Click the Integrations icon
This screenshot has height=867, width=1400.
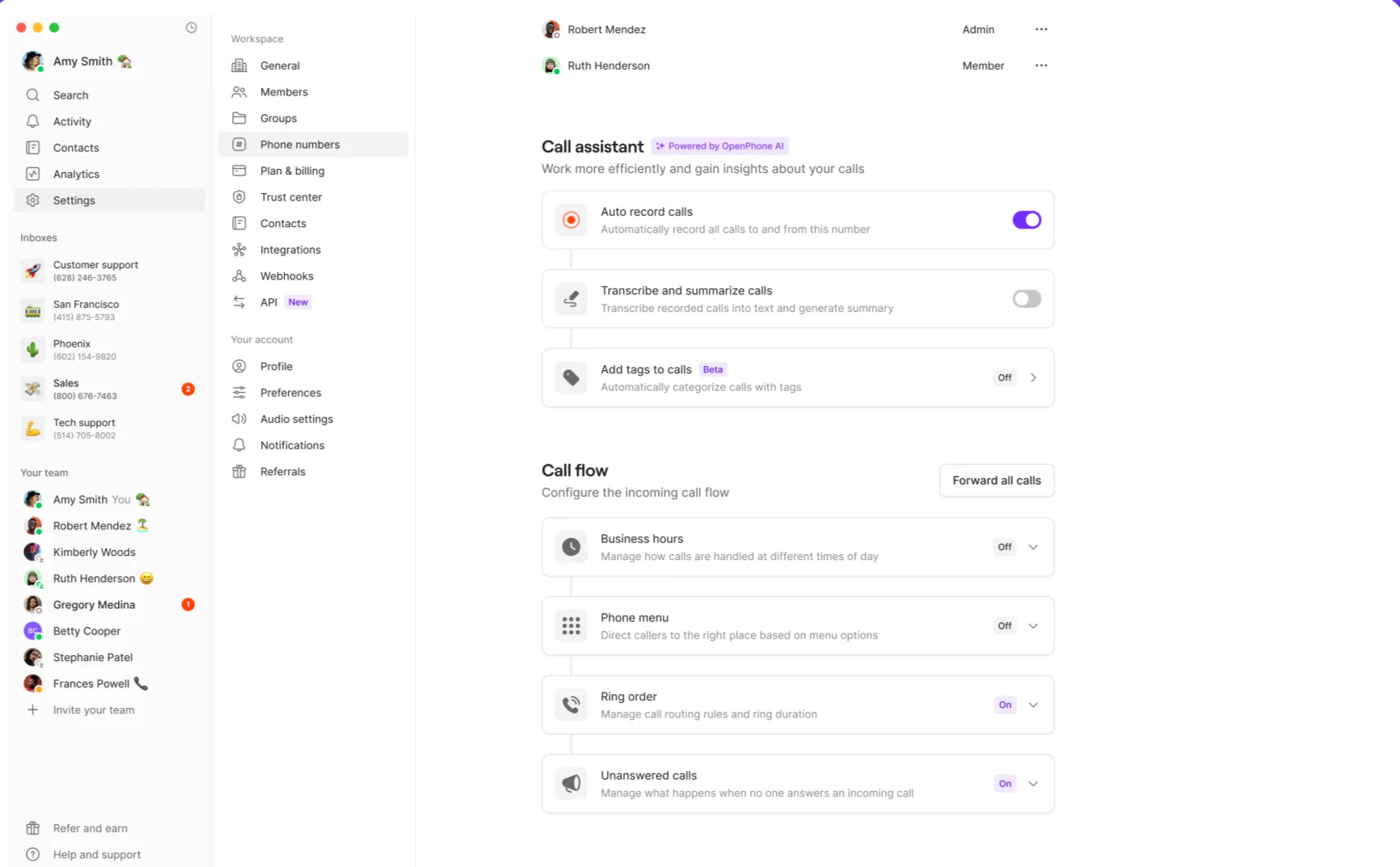click(x=239, y=250)
